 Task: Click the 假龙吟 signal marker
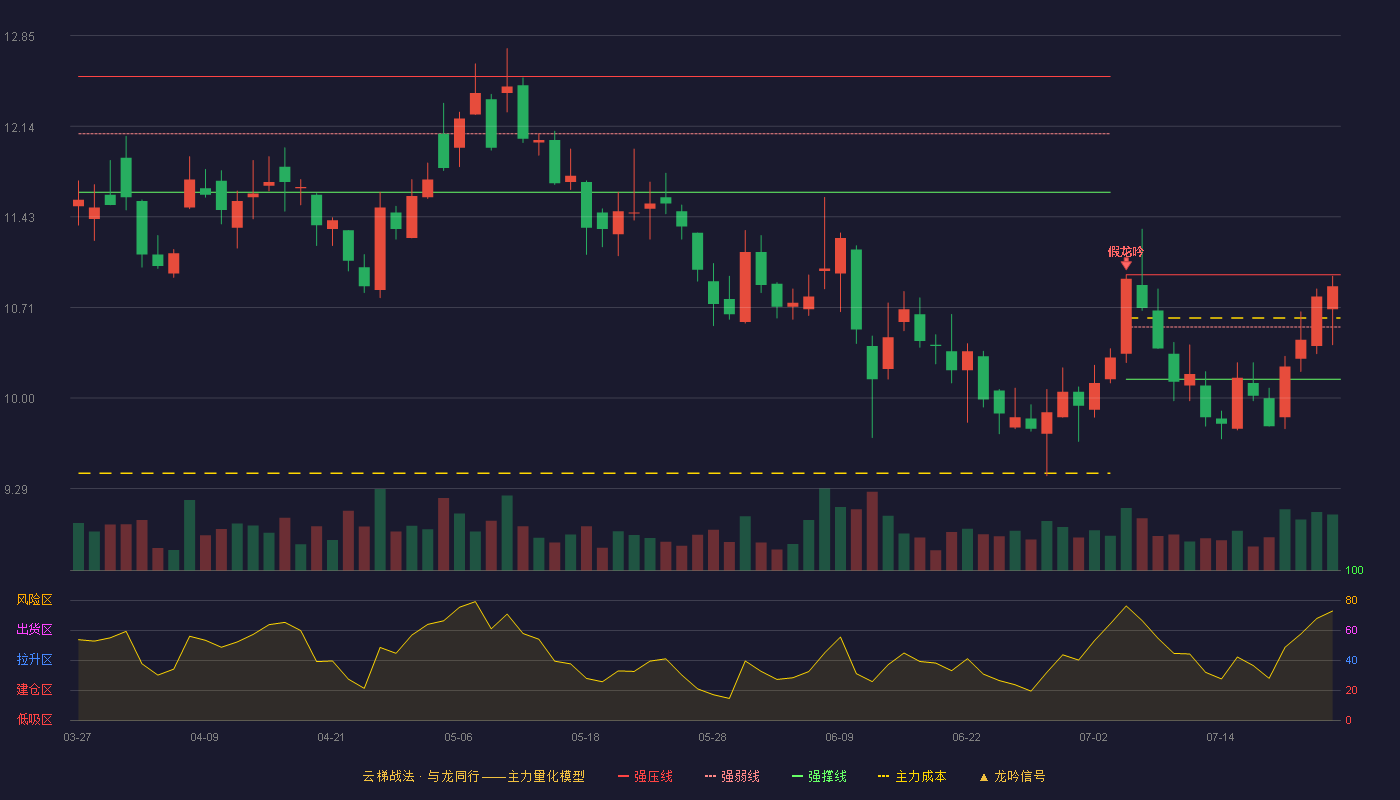[1126, 256]
